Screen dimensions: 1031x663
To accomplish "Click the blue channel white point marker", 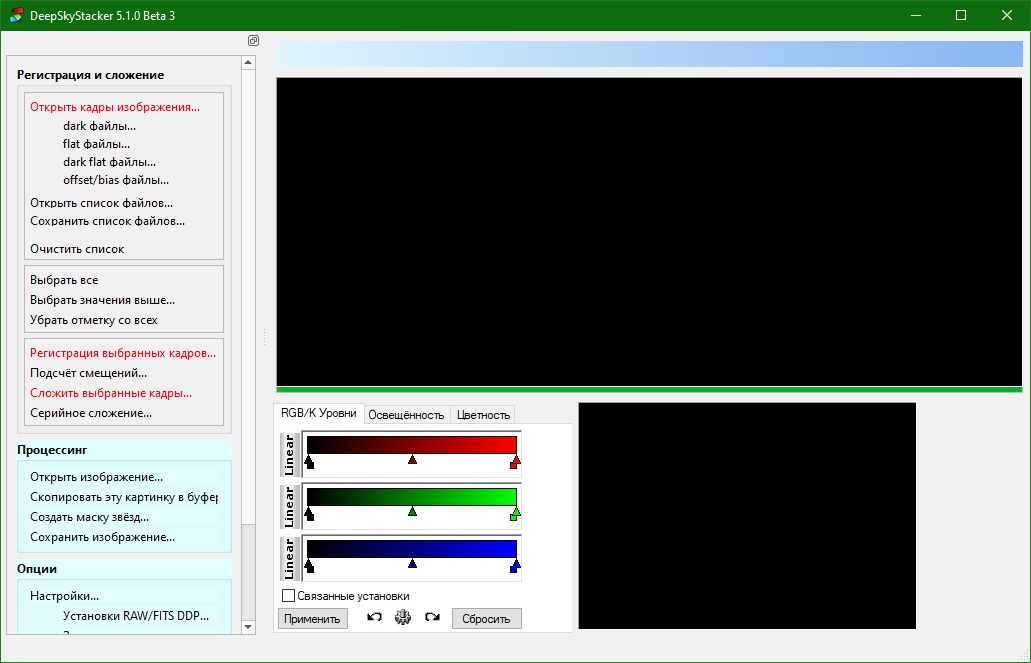I will (515, 566).
